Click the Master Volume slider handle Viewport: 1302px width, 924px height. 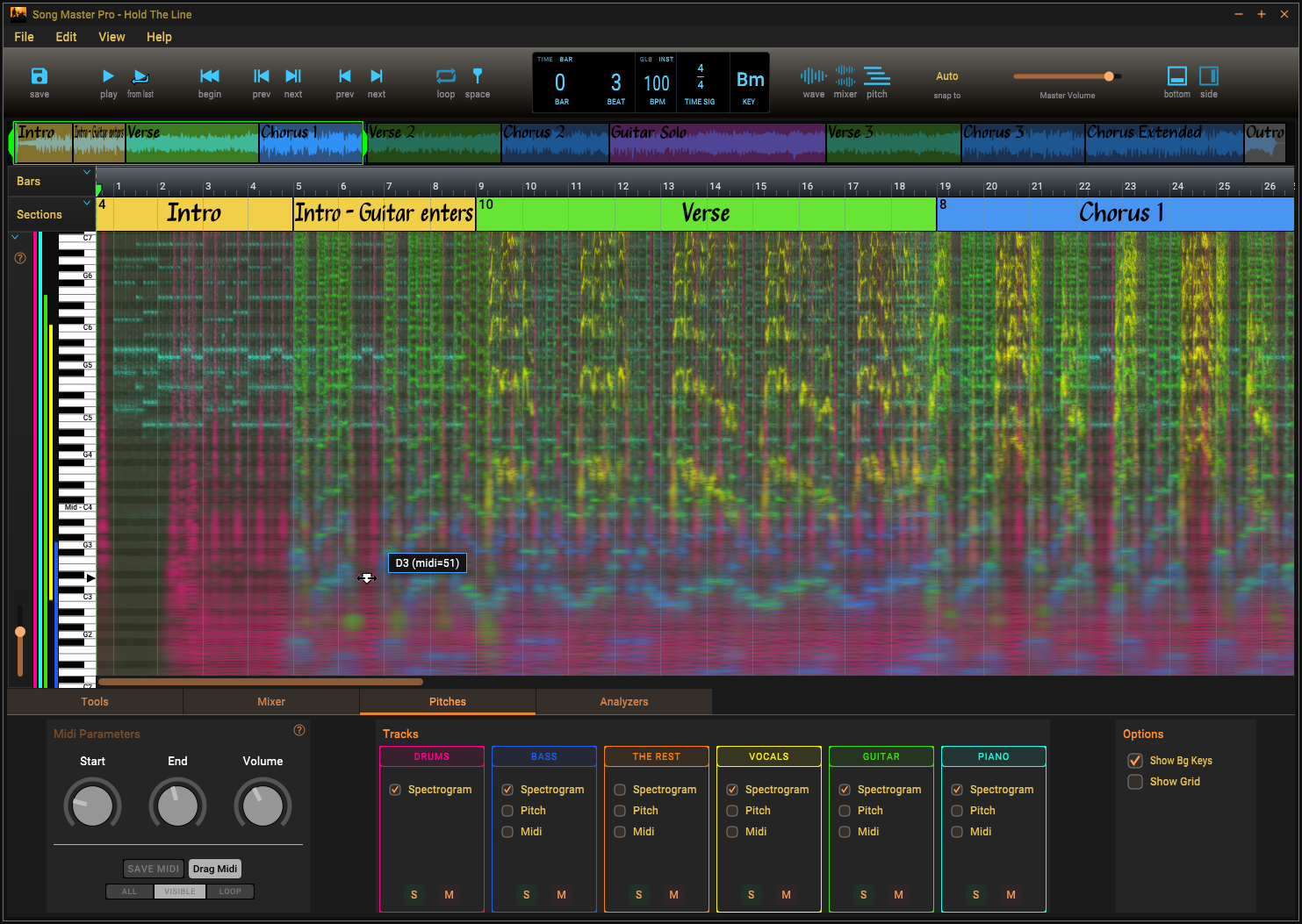coord(1109,76)
